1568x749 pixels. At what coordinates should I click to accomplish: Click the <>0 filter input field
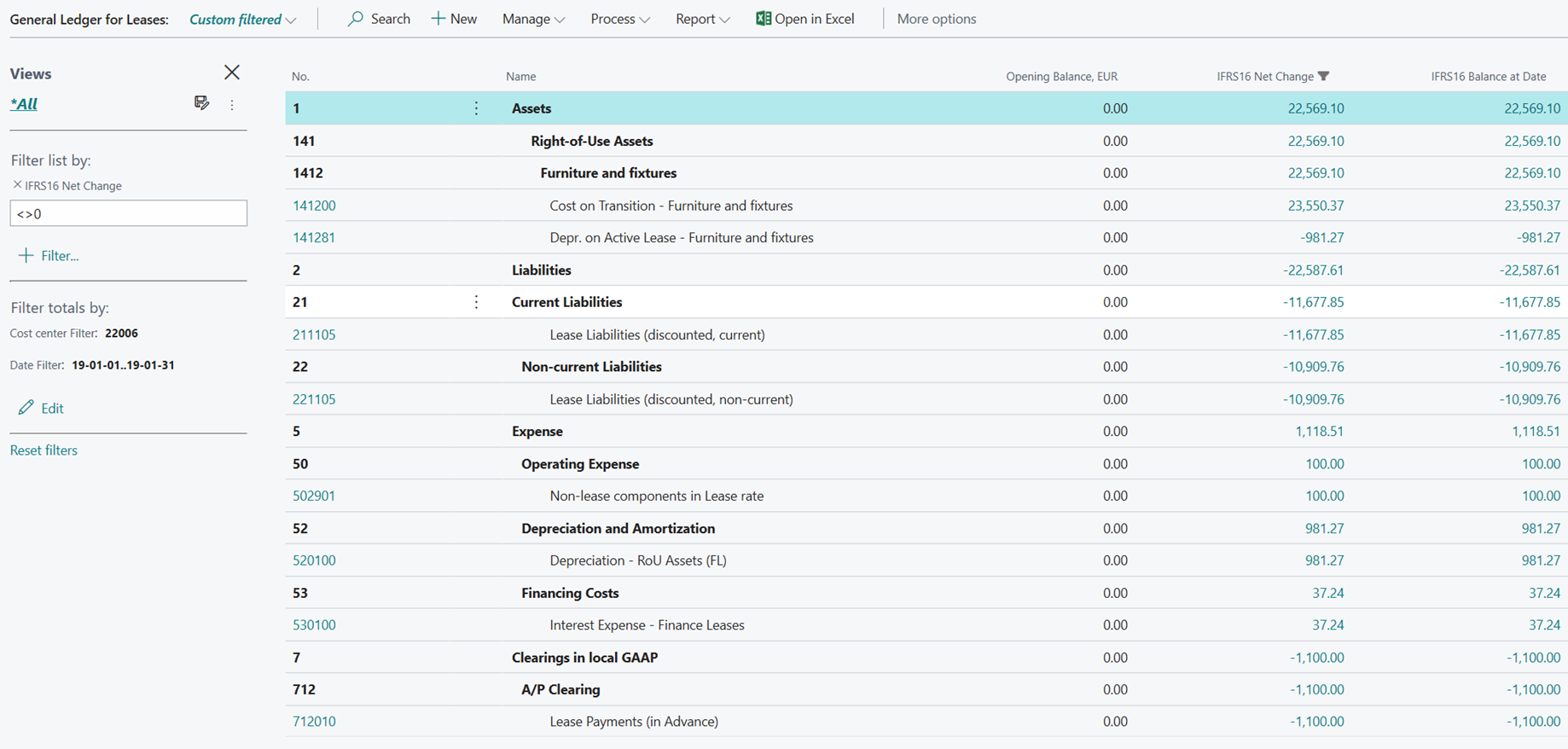[129, 213]
